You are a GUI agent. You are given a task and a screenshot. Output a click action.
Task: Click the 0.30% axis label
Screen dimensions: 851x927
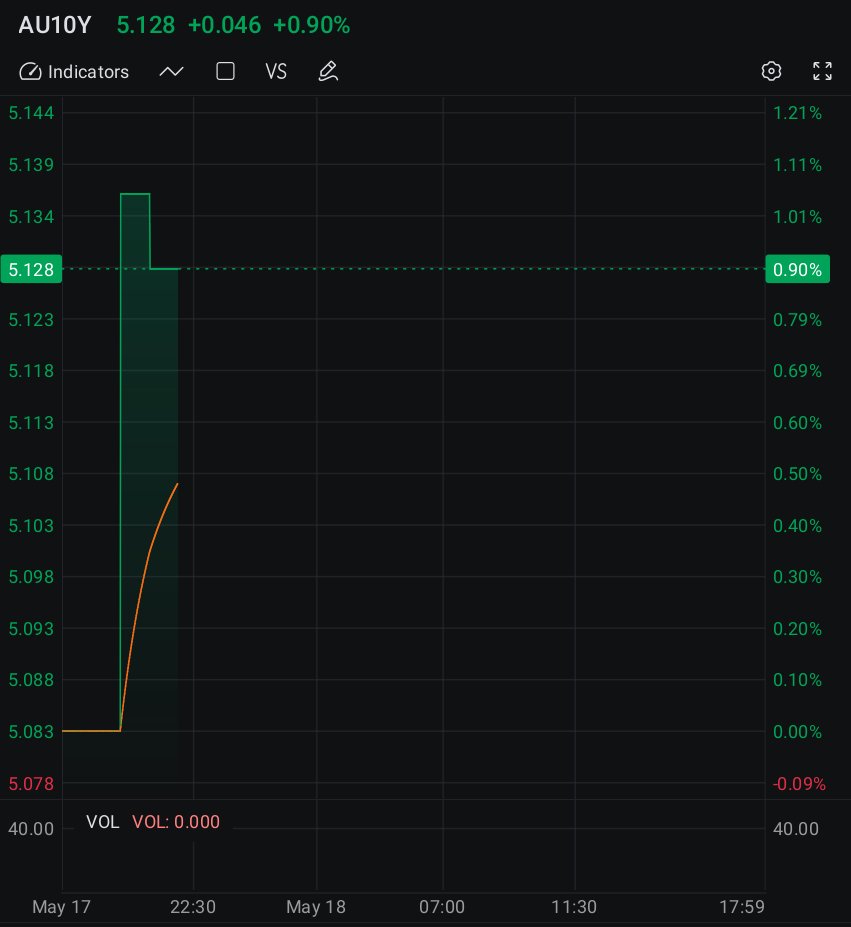tap(797, 576)
